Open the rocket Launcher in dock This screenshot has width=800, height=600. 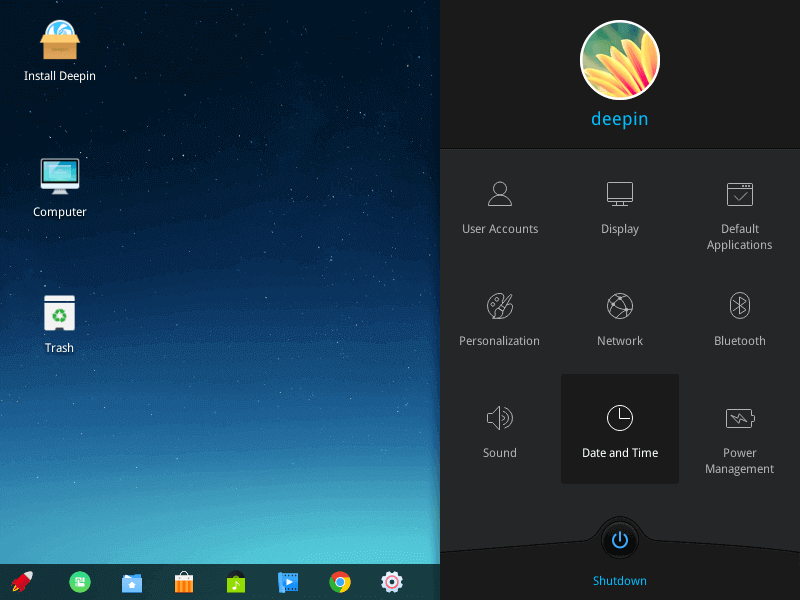click(x=22, y=582)
